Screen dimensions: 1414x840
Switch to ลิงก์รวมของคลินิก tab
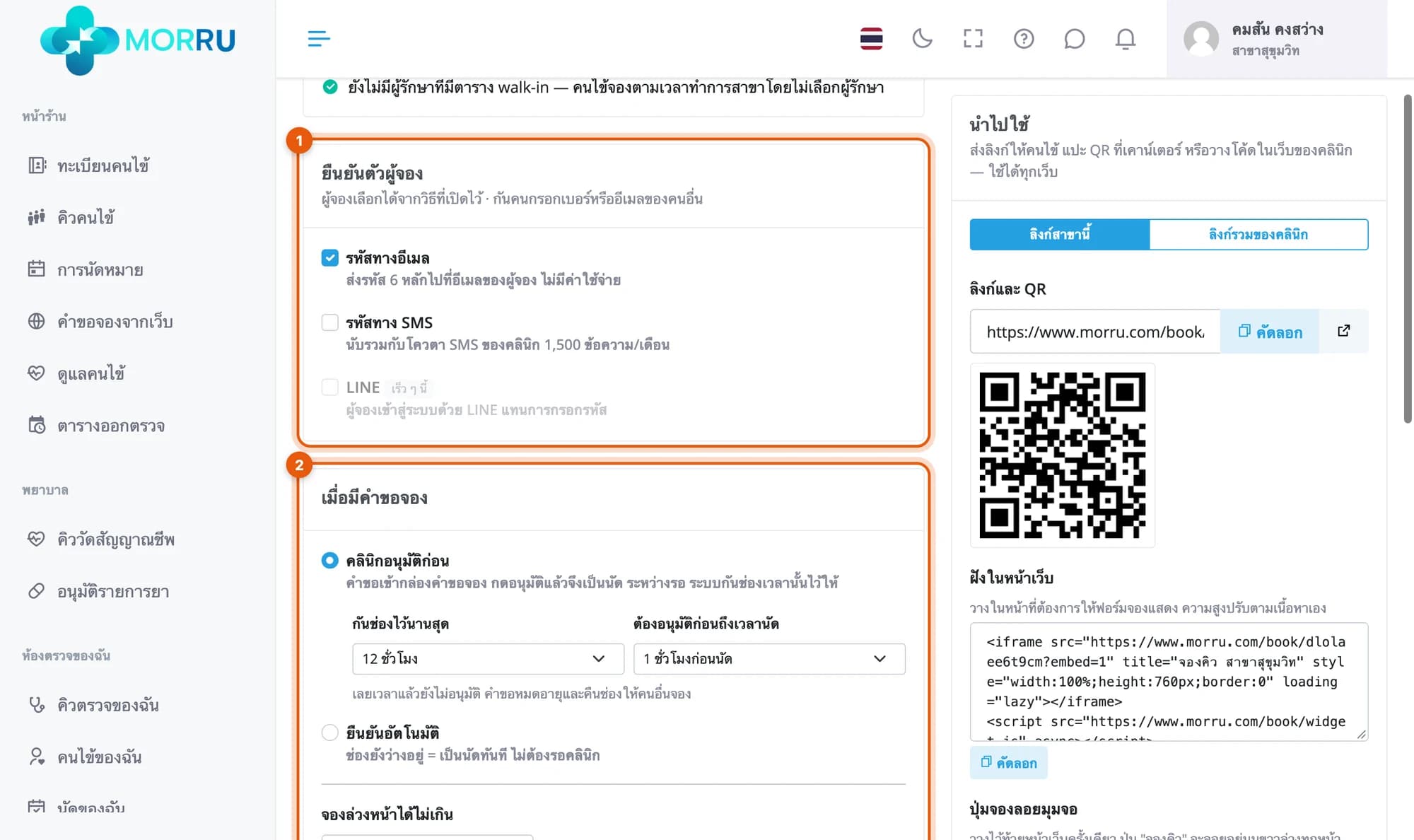(x=1258, y=234)
